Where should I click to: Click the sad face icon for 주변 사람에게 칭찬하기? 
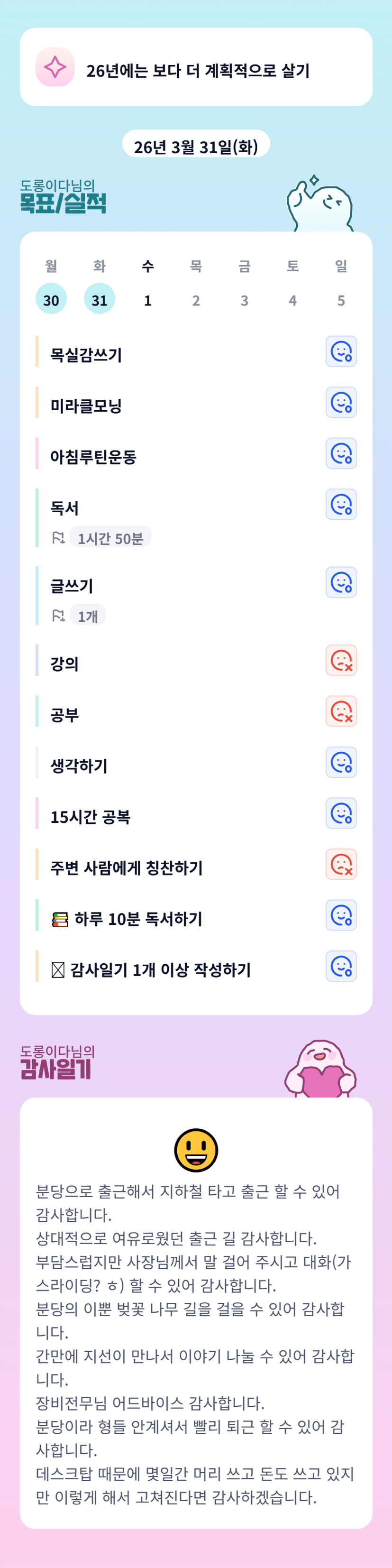coord(341,864)
